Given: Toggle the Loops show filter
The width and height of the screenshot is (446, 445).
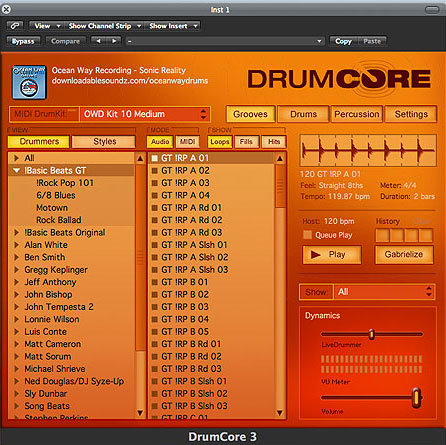Looking at the screenshot, I should (x=220, y=142).
